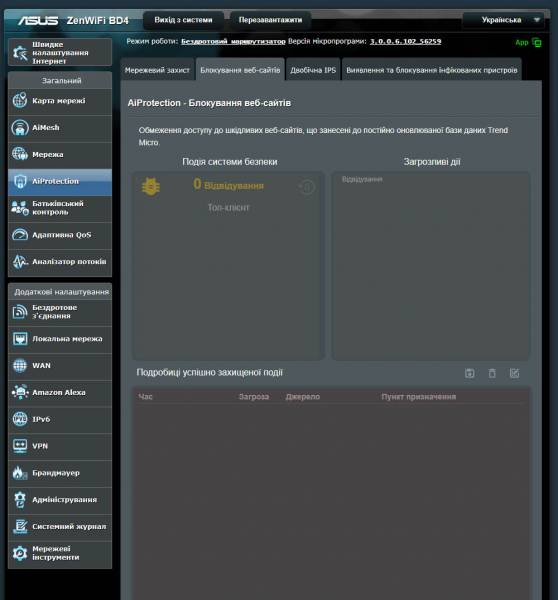Click the Локальна мережа LAN icon
The height and width of the screenshot is (600, 558).
coord(20,339)
